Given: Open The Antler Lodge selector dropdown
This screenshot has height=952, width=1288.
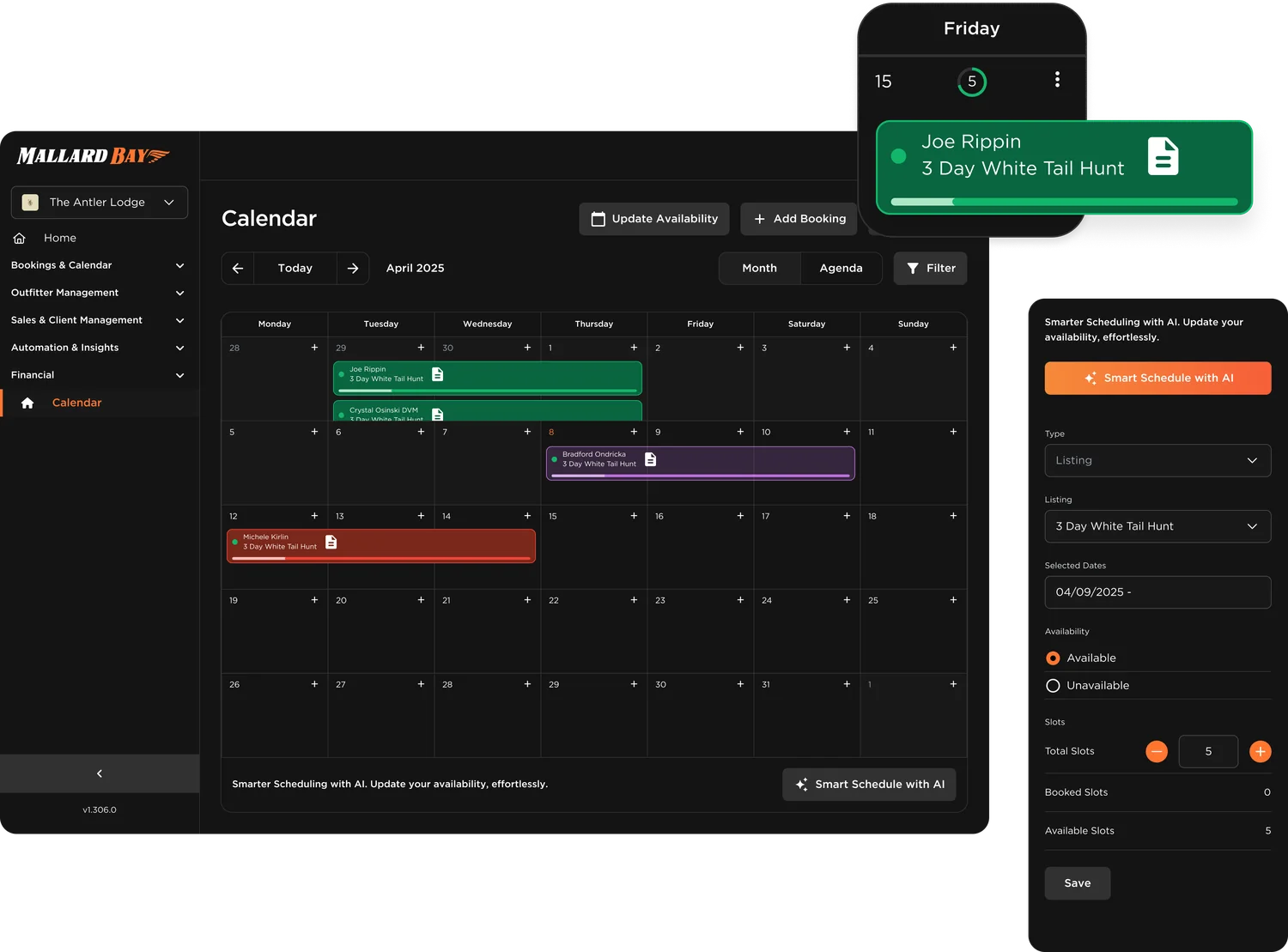Looking at the screenshot, I should point(100,203).
